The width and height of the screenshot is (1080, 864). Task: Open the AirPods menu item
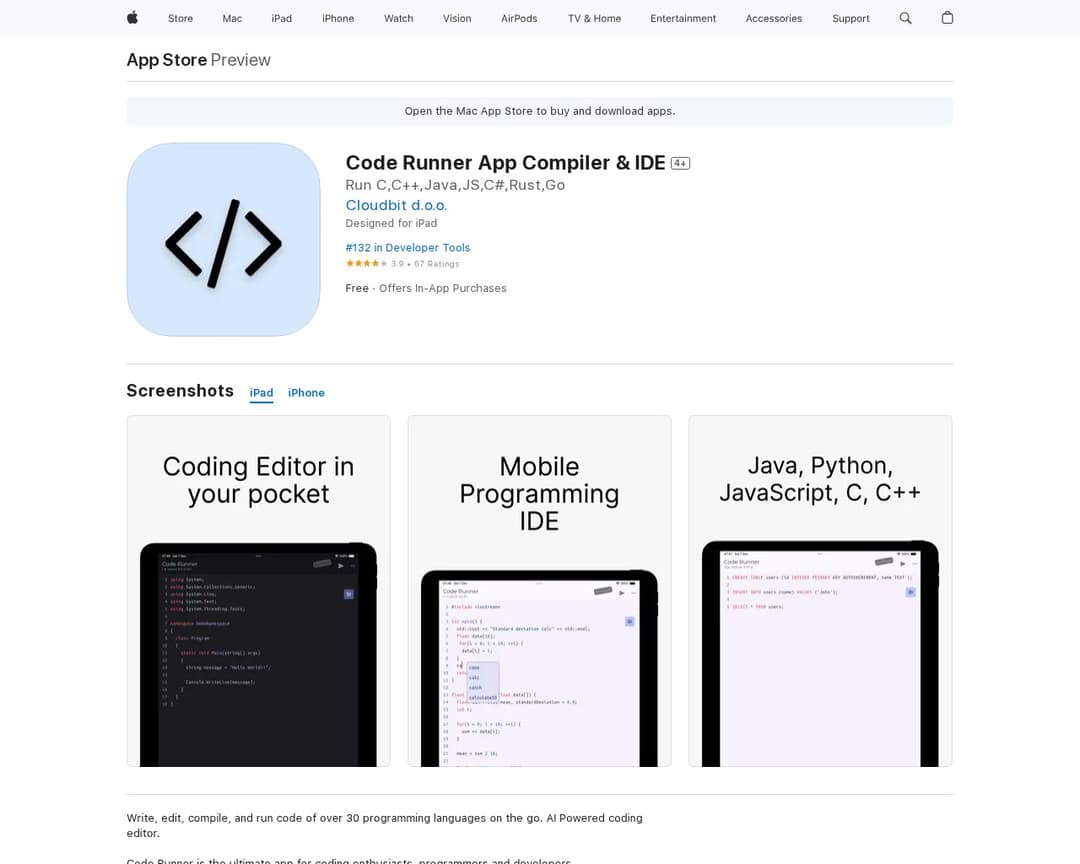point(519,19)
